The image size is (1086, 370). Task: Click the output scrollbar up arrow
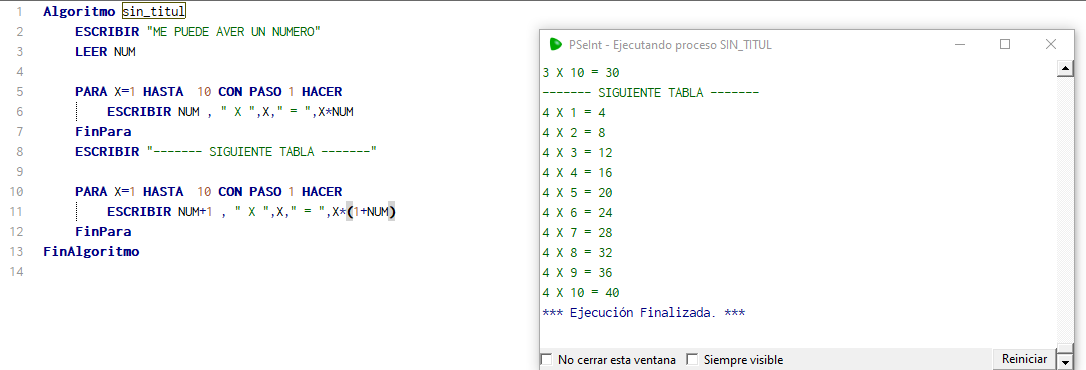(x=1064, y=69)
